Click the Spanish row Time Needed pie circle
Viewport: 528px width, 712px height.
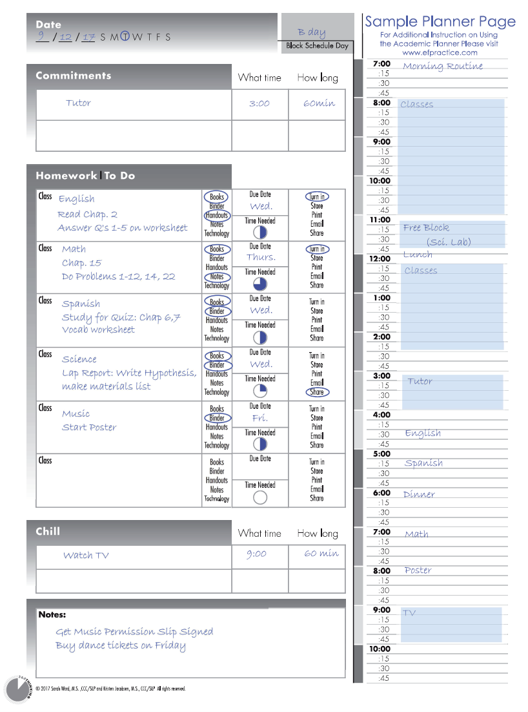(x=260, y=337)
